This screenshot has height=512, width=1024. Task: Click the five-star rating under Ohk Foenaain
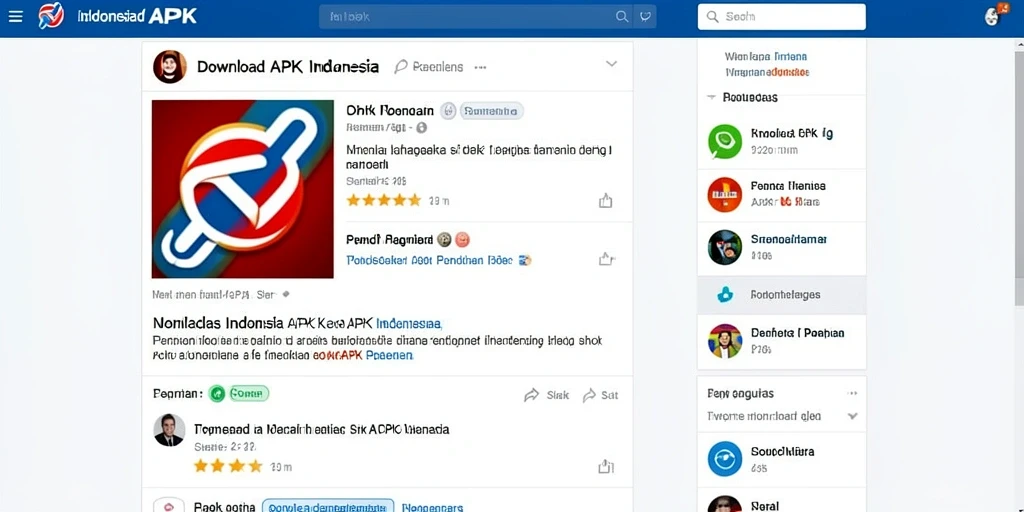click(383, 200)
